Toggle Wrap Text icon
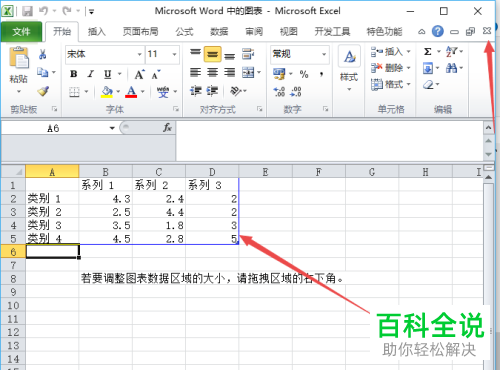 (x=248, y=54)
